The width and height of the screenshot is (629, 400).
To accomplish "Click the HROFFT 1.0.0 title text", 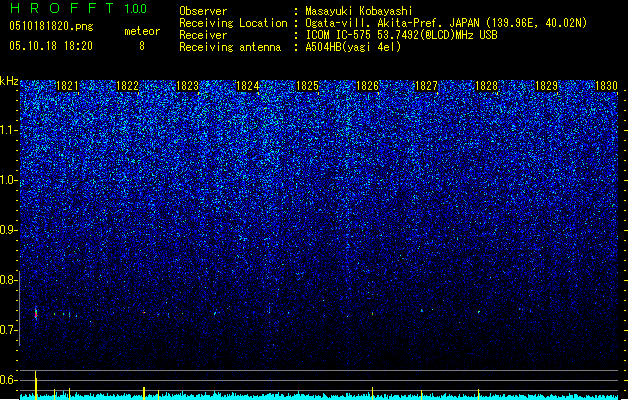I will click(x=78, y=8).
